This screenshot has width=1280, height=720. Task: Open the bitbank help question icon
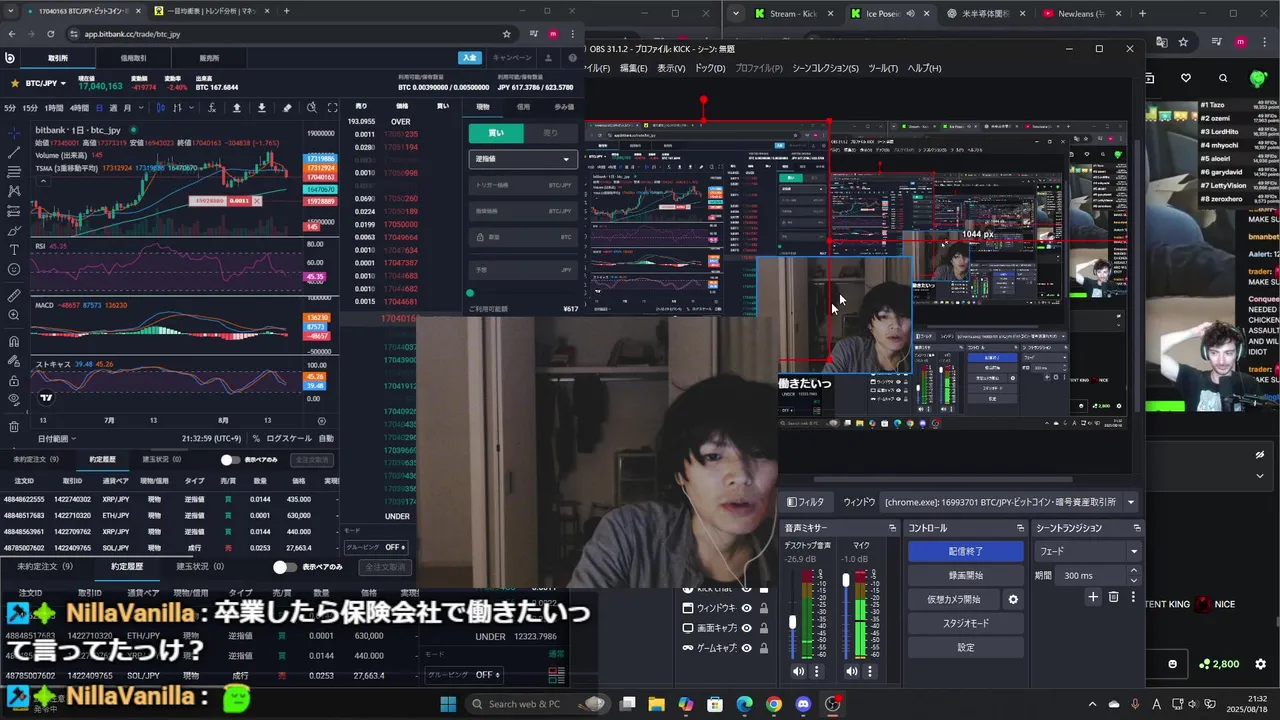pos(572,58)
